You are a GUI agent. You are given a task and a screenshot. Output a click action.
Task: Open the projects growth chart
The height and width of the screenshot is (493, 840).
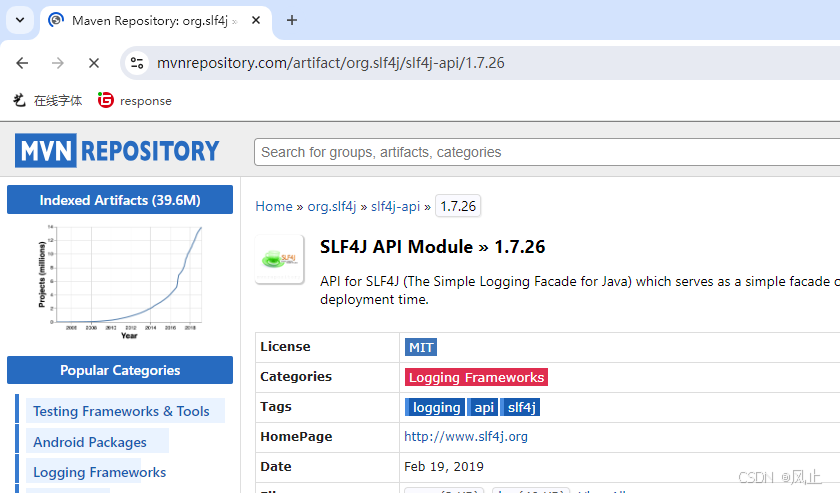click(x=120, y=282)
